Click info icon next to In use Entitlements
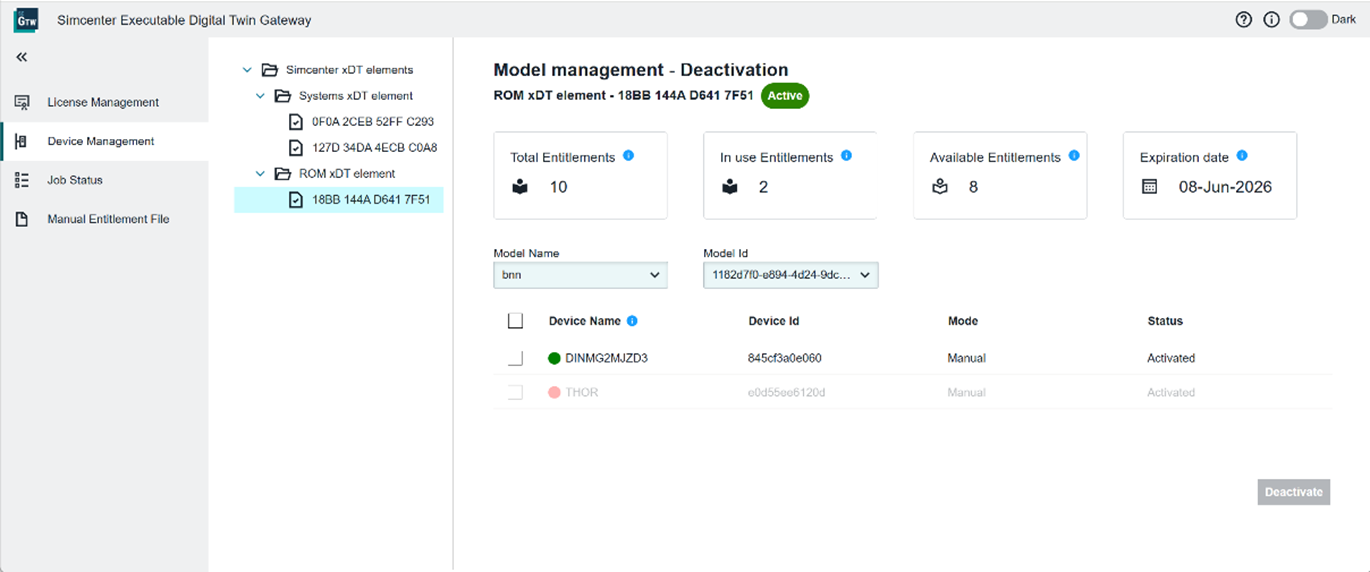 click(x=846, y=156)
